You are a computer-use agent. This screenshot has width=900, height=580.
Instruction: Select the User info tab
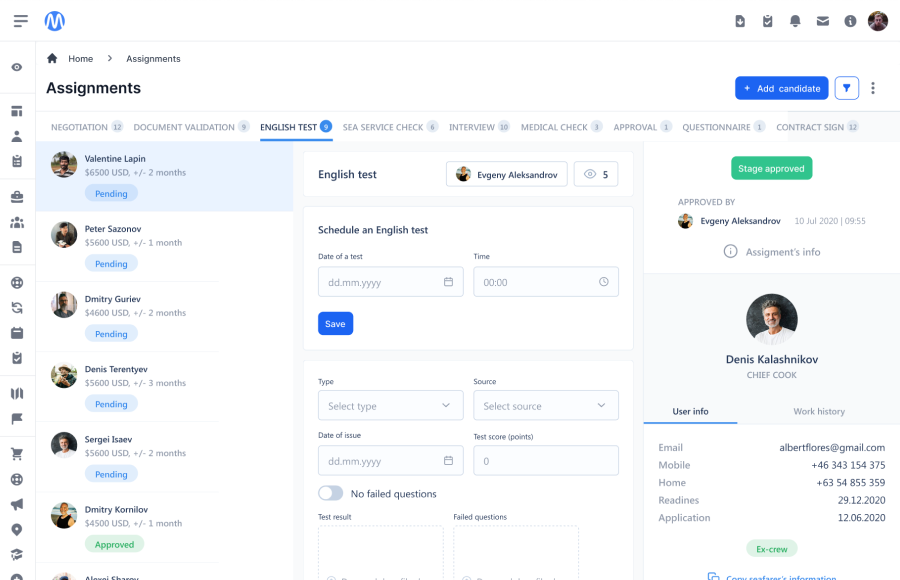point(690,411)
